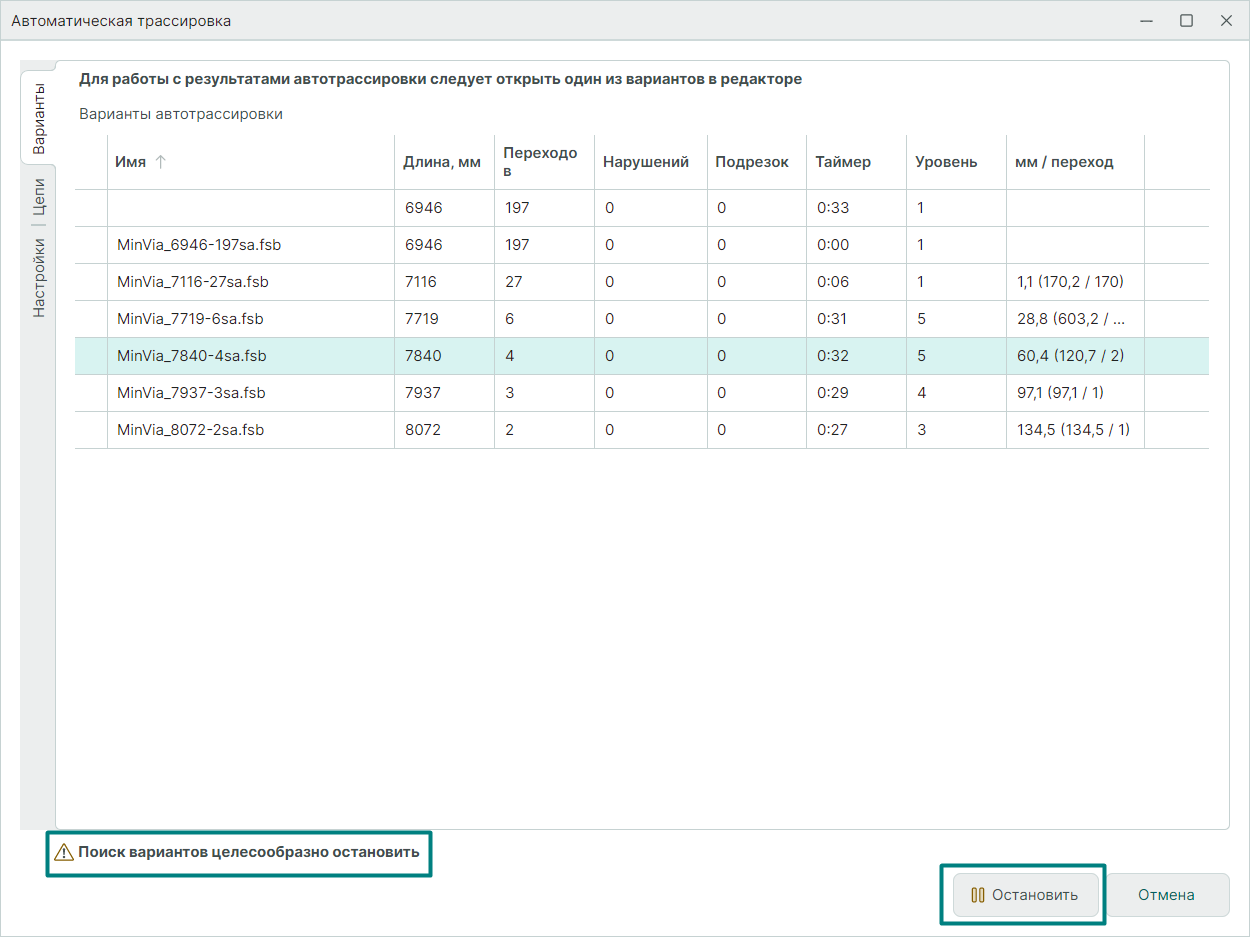Click the warning triangle icon at bottom

click(x=64, y=853)
